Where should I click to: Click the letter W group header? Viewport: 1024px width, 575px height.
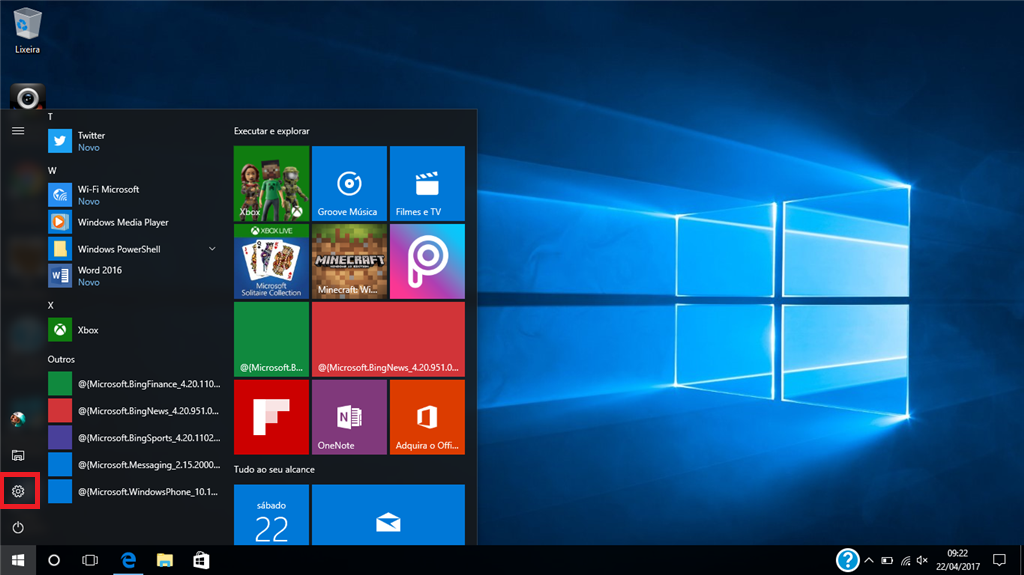(52, 171)
